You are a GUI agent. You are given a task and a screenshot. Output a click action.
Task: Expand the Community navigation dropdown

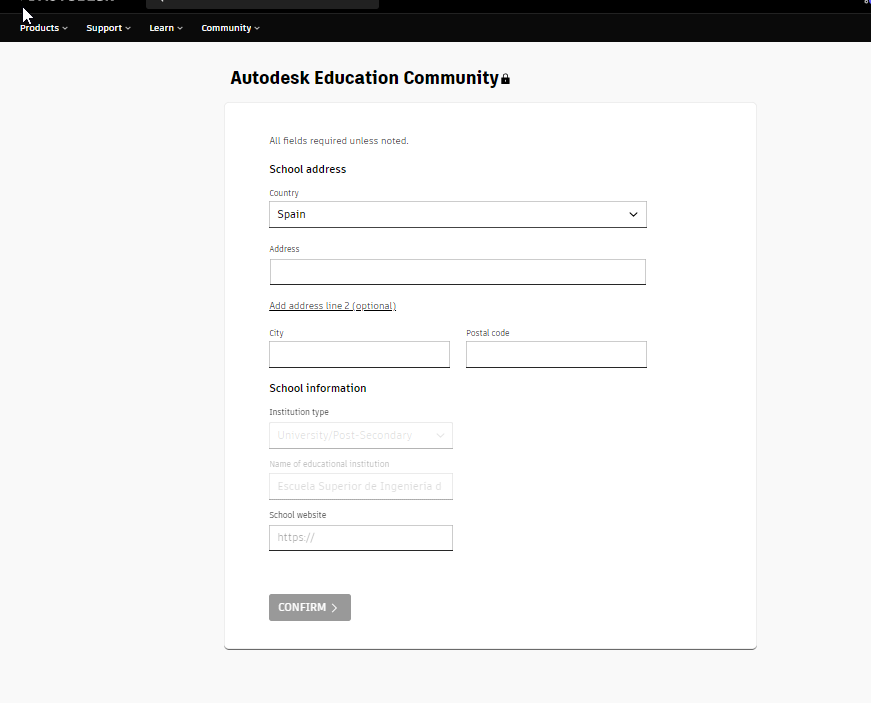(230, 28)
